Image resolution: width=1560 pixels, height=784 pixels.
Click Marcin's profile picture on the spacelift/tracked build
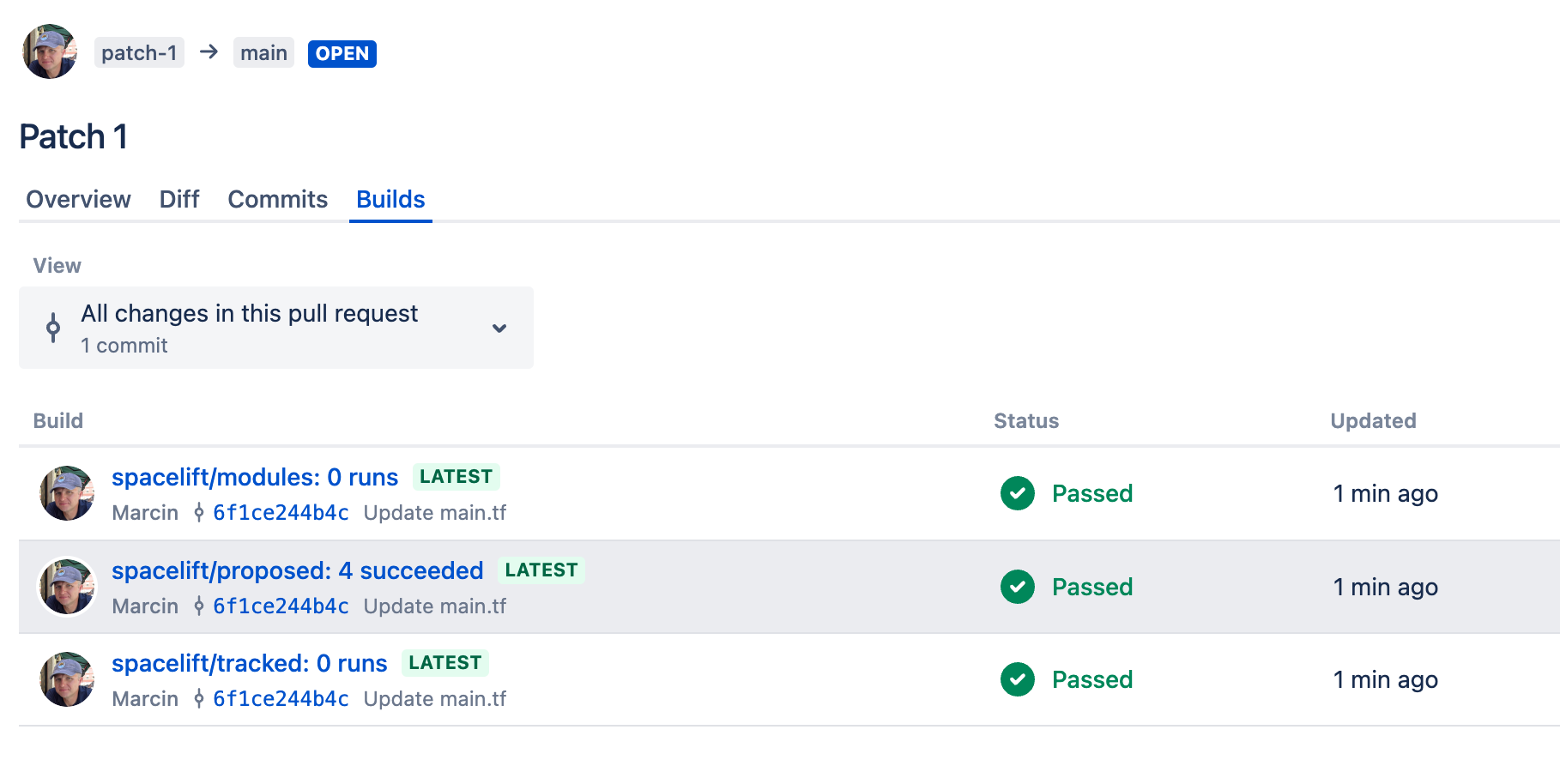pos(67,679)
